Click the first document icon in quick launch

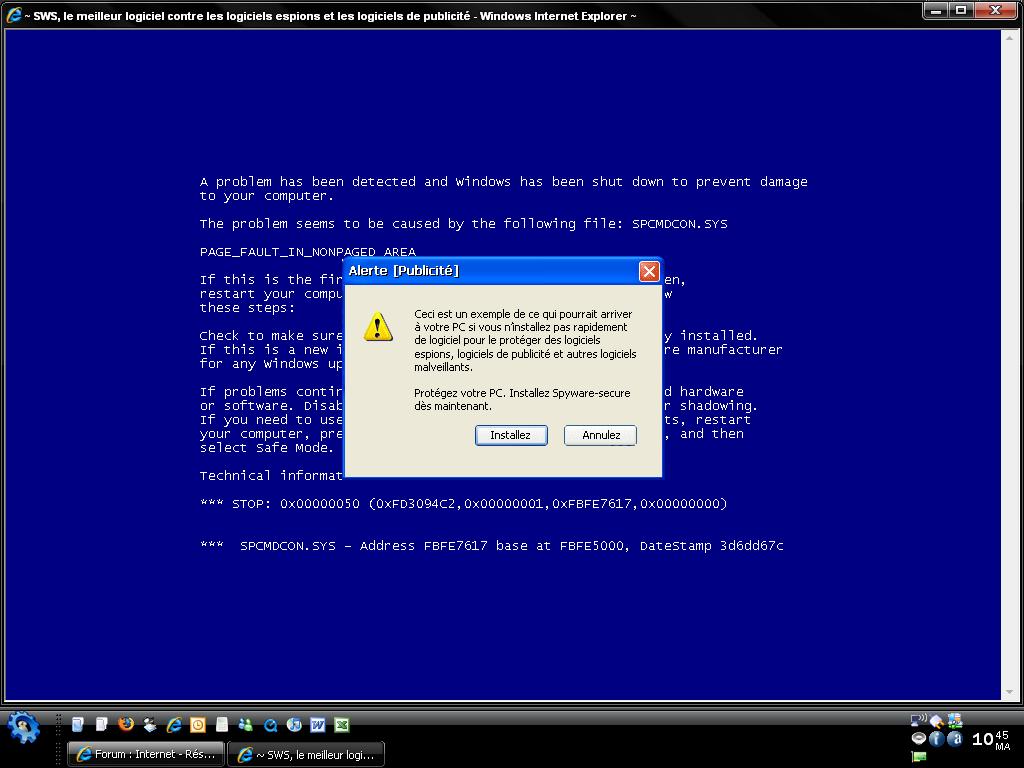point(78,724)
